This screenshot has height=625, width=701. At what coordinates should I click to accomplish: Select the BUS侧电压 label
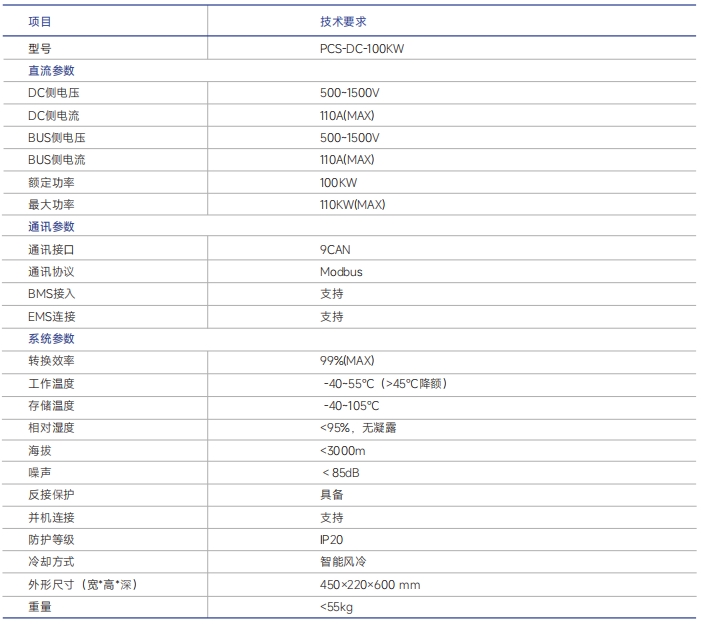57,138
